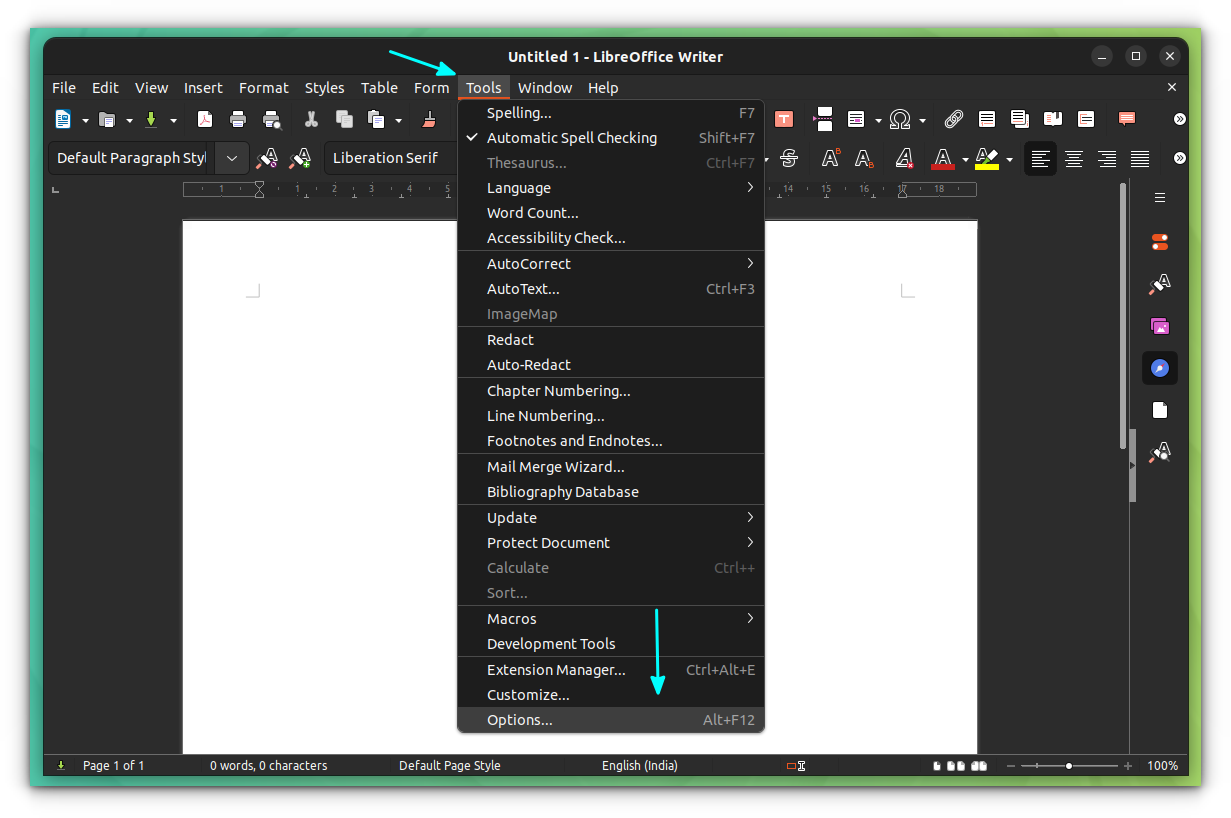Insert a comment
The image size is (1231, 818).
(1127, 119)
